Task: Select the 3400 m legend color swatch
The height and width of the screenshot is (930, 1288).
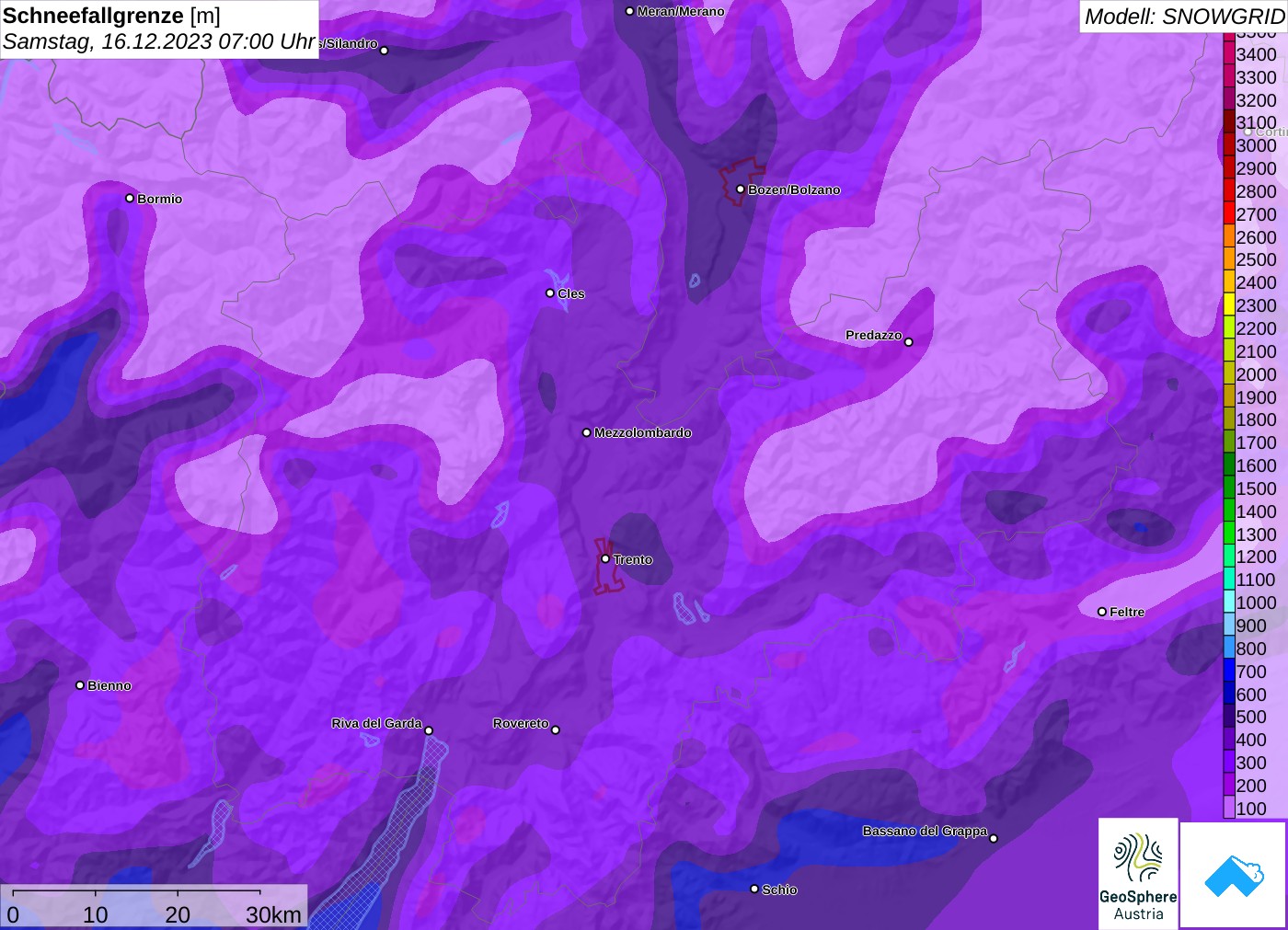Action: click(1229, 53)
